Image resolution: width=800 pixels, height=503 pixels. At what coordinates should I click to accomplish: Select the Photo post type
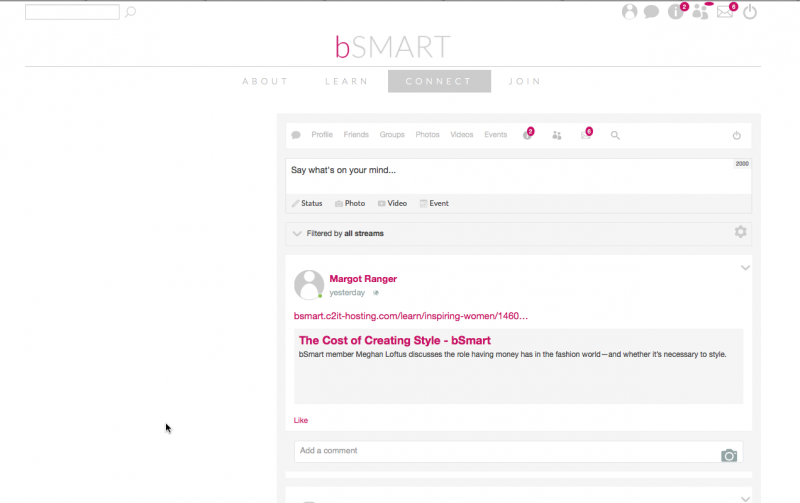350,203
